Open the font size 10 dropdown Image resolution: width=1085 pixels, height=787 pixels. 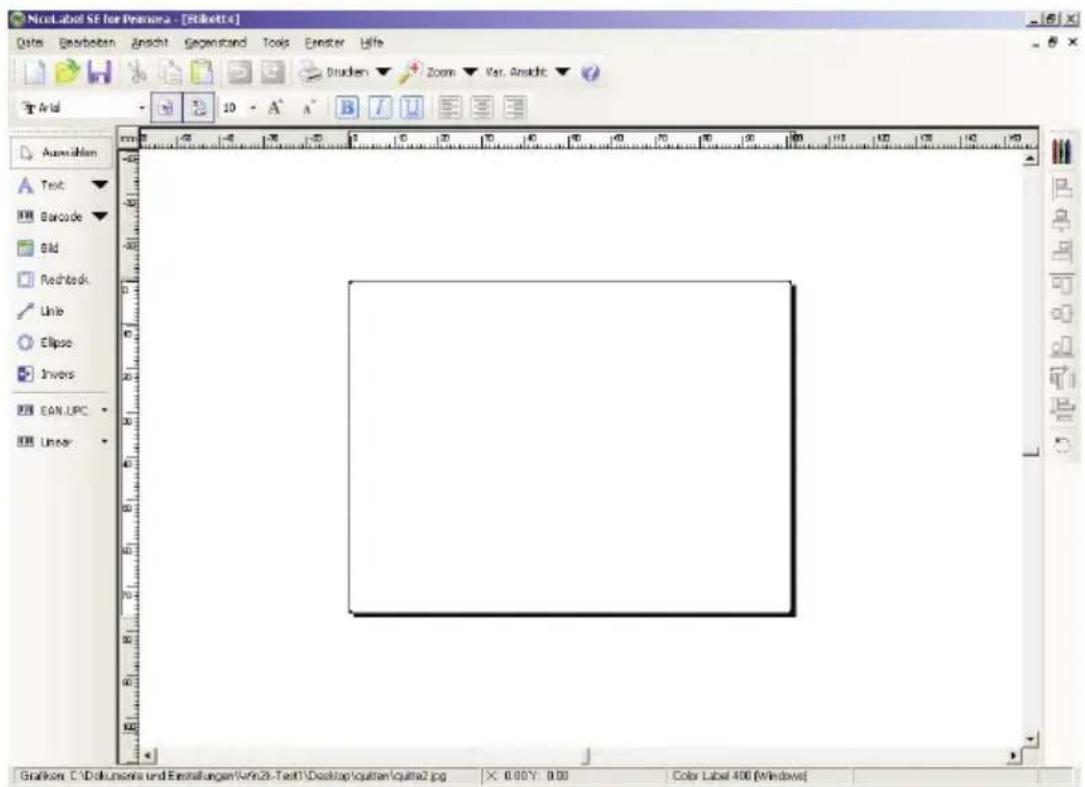[x=253, y=108]
